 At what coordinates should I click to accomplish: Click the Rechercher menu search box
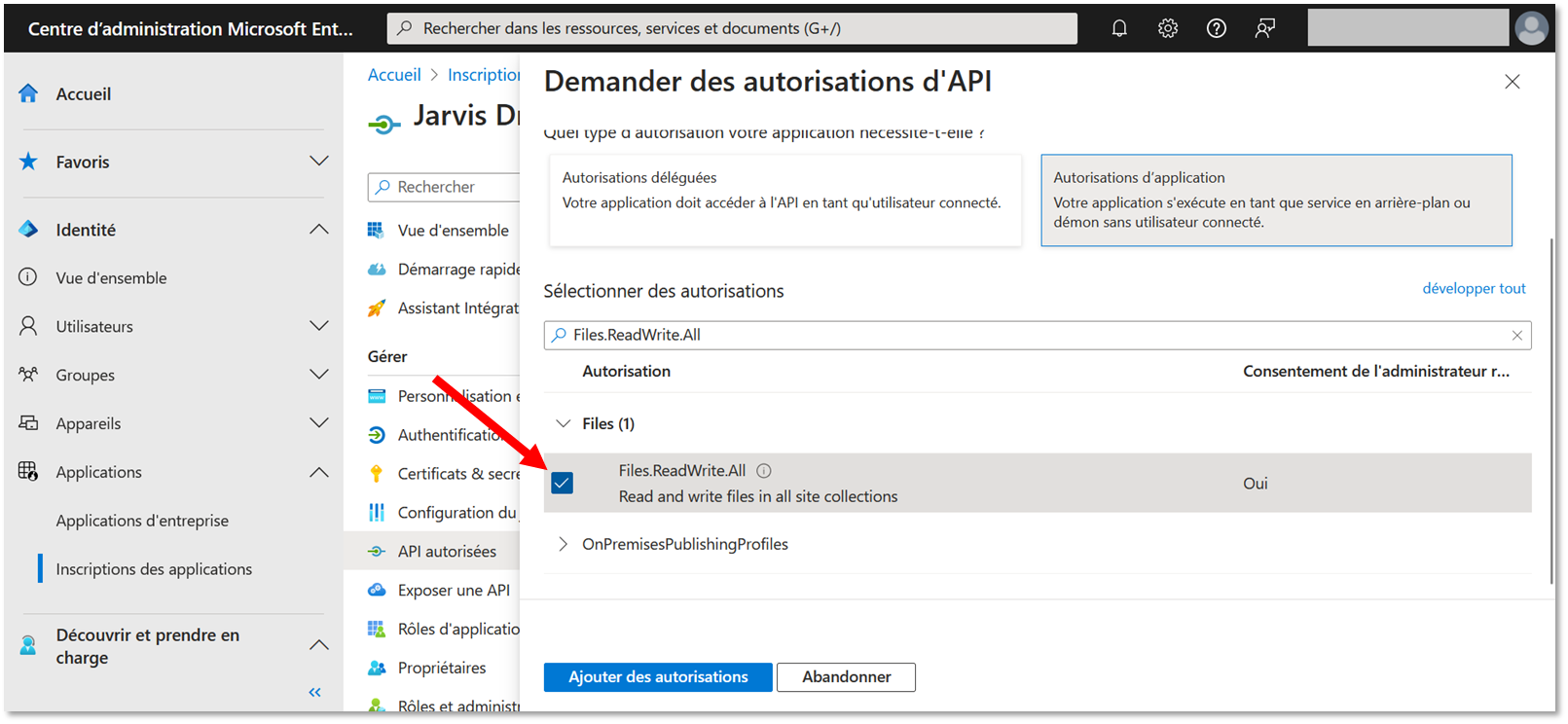pos(444,187)
